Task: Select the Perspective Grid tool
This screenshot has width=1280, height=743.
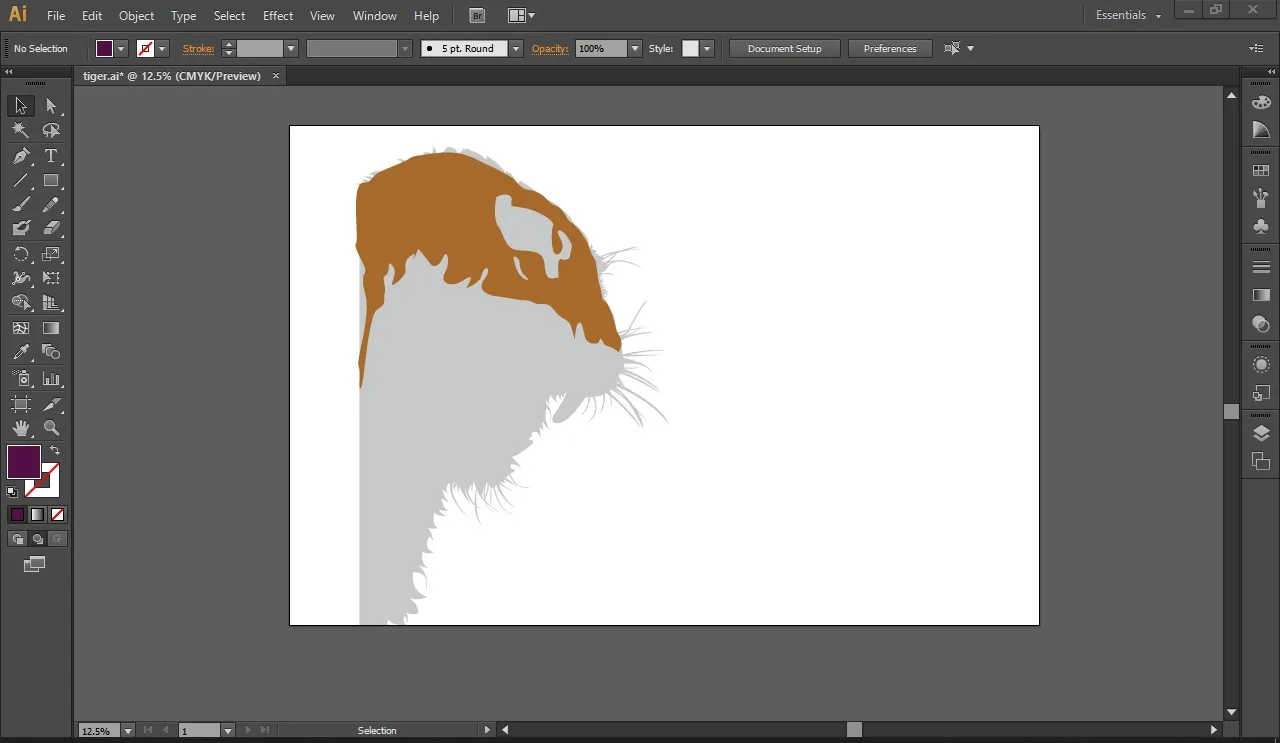Action: [51, 302]
